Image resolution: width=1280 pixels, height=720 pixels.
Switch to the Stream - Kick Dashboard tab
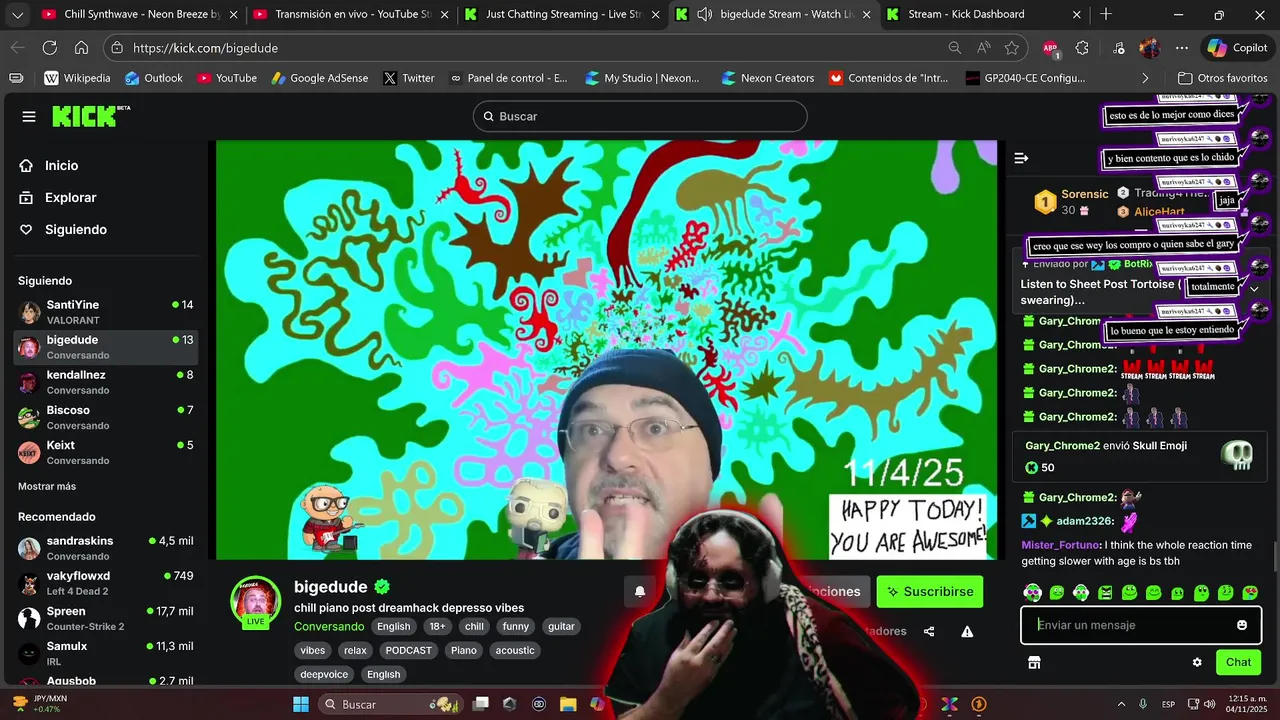click(985, 14)
